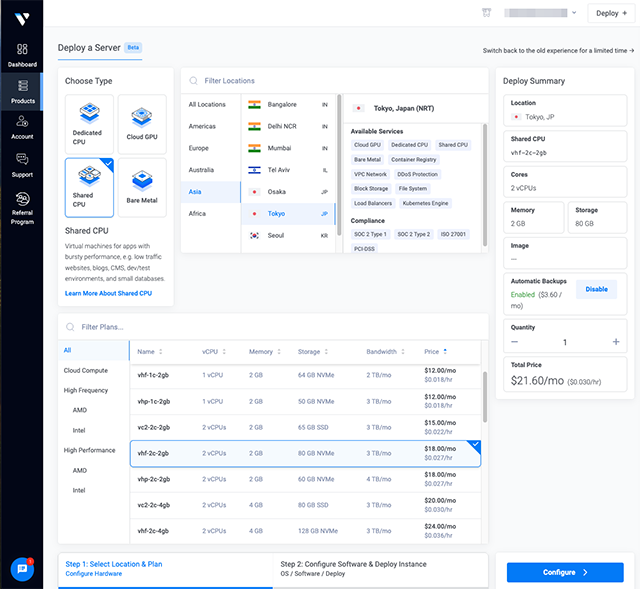Click the location list scrollbar
Screen dimensions: 640x589
click(339, 165)
